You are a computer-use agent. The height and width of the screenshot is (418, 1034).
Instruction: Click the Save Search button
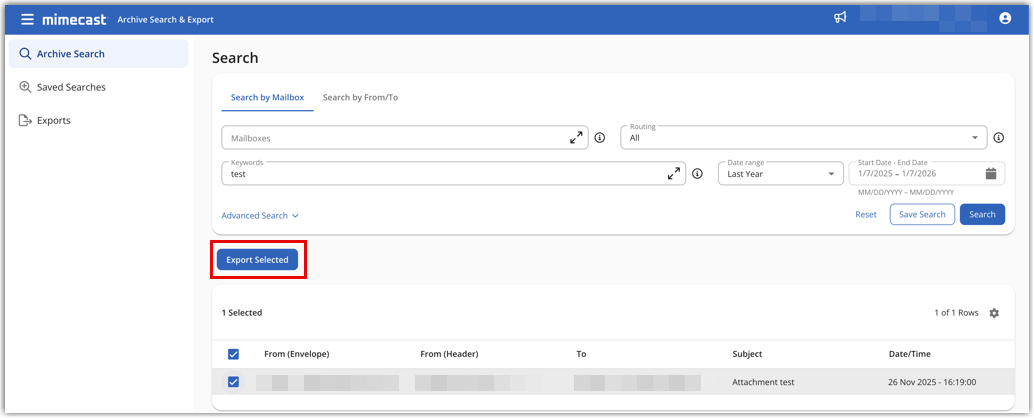921,214
